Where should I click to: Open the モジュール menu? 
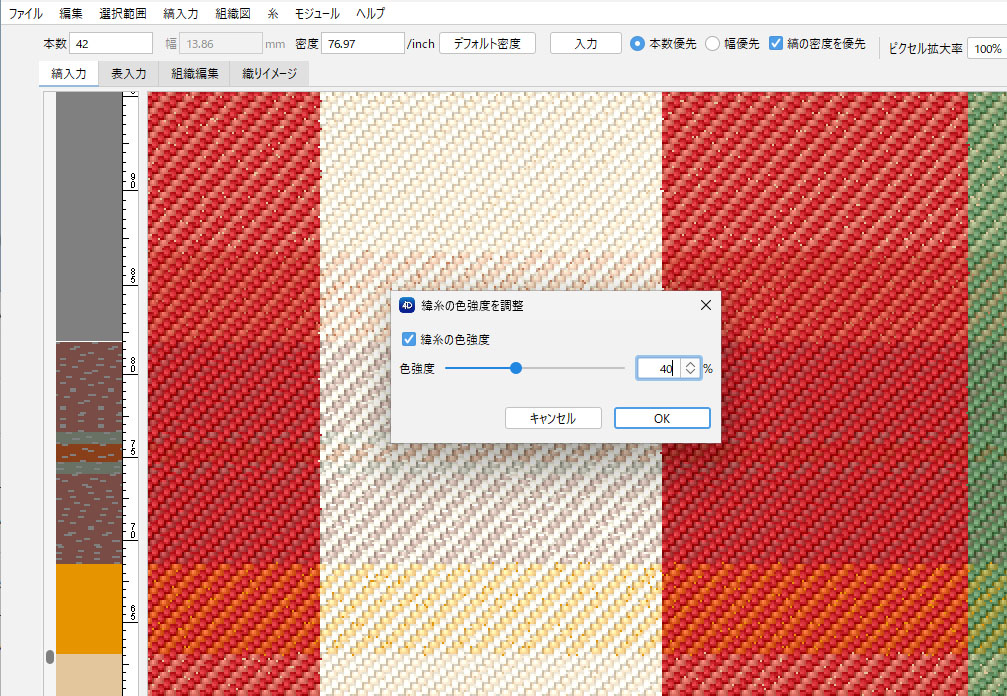(x=317, y=14)
